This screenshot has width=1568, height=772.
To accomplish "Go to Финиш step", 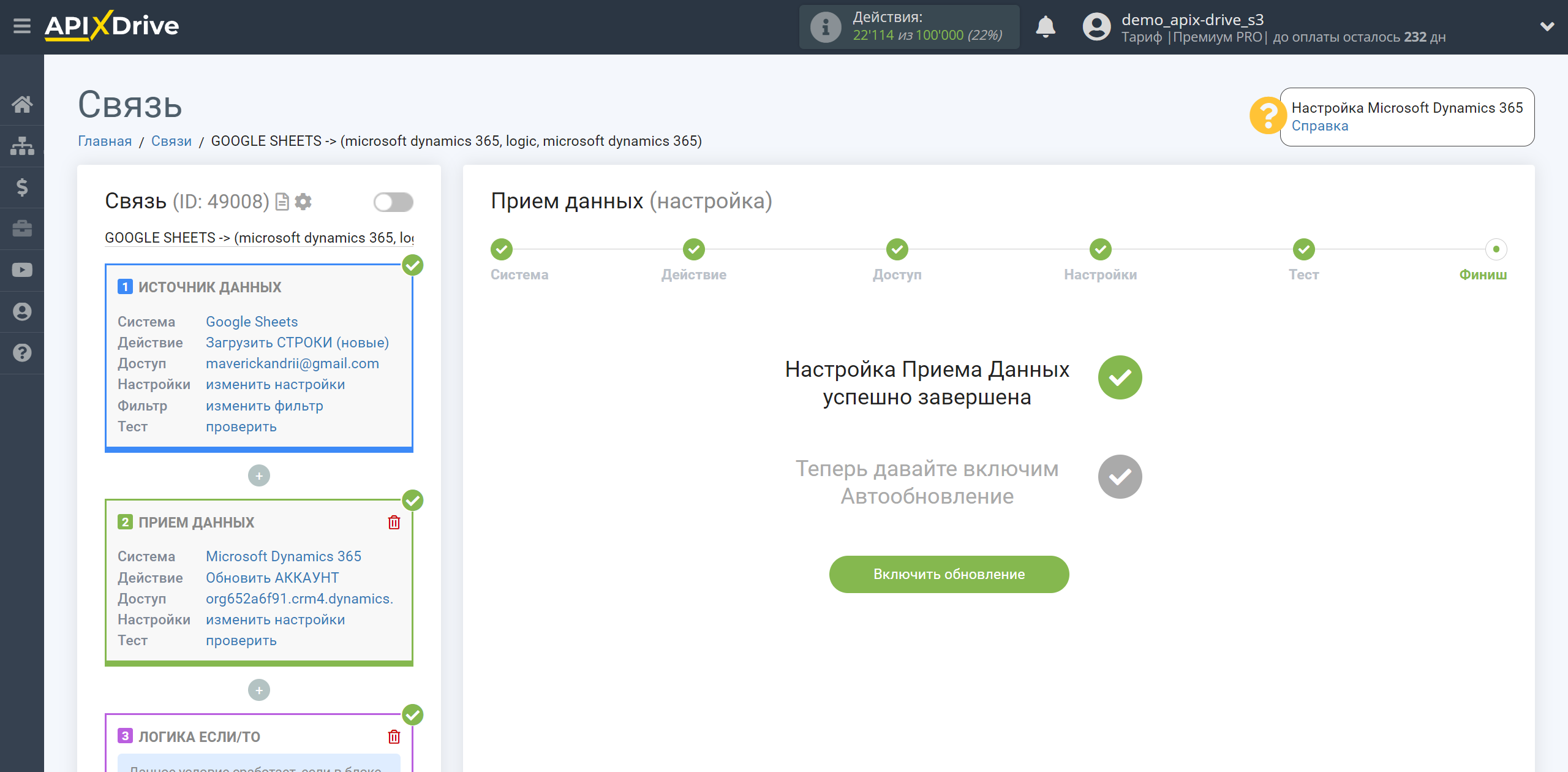I will 1496,249.
